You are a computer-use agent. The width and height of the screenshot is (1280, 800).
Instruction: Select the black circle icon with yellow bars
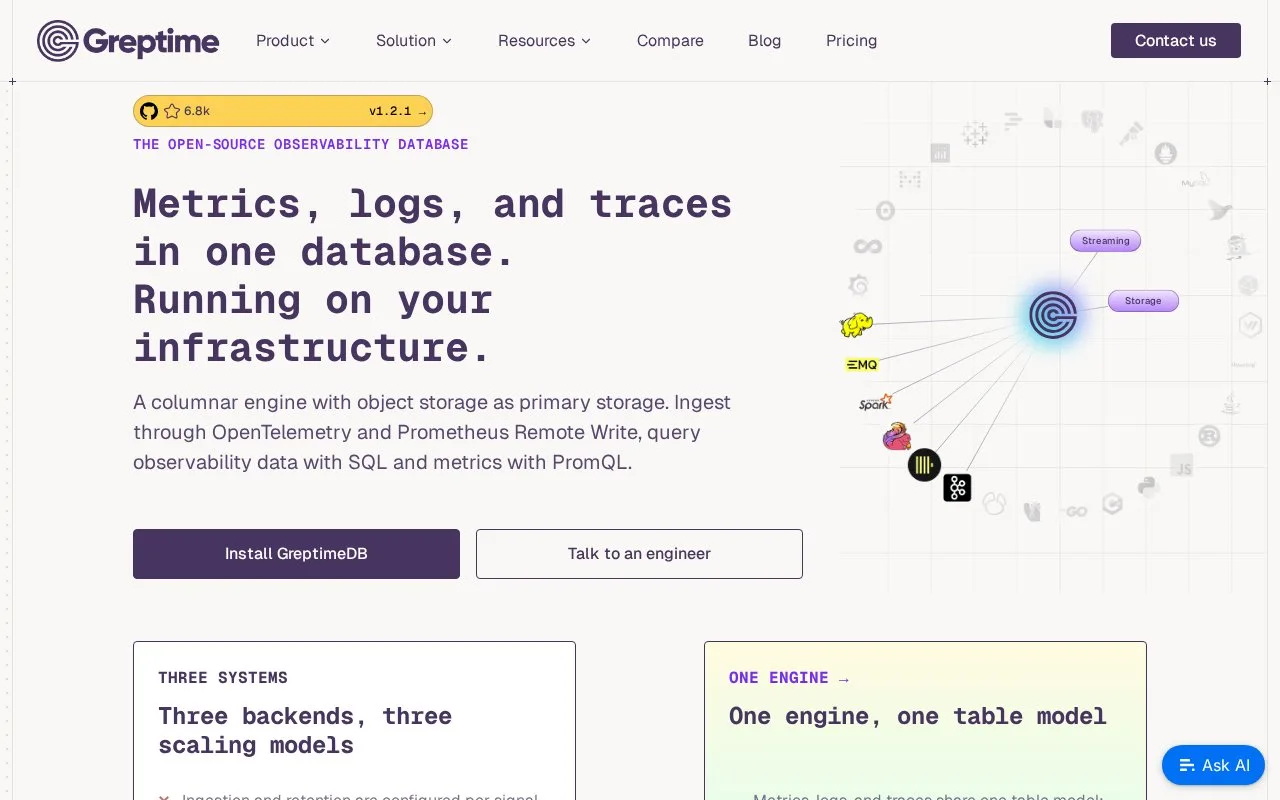pos(925,465)
